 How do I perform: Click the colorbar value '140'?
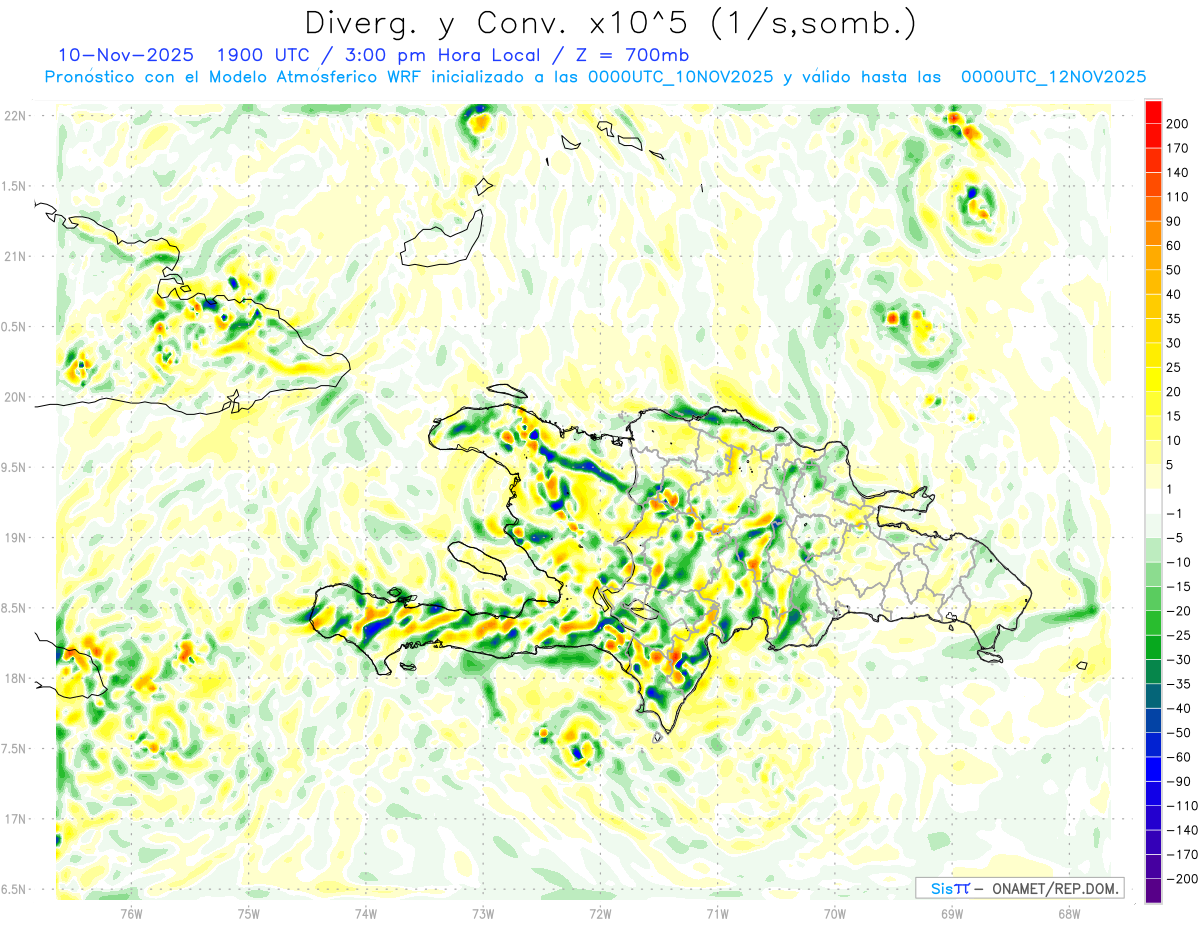click(1179, 173)
